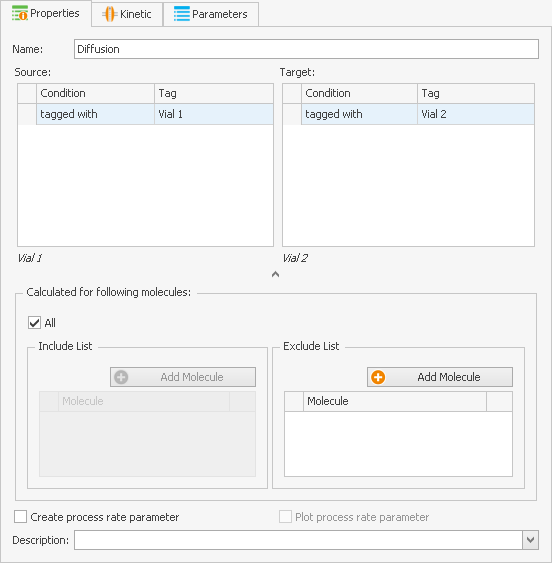Viewport: 552px width, 563px height.
Task: Click Add Molecule in Exclude List
Action: point(440,377)
